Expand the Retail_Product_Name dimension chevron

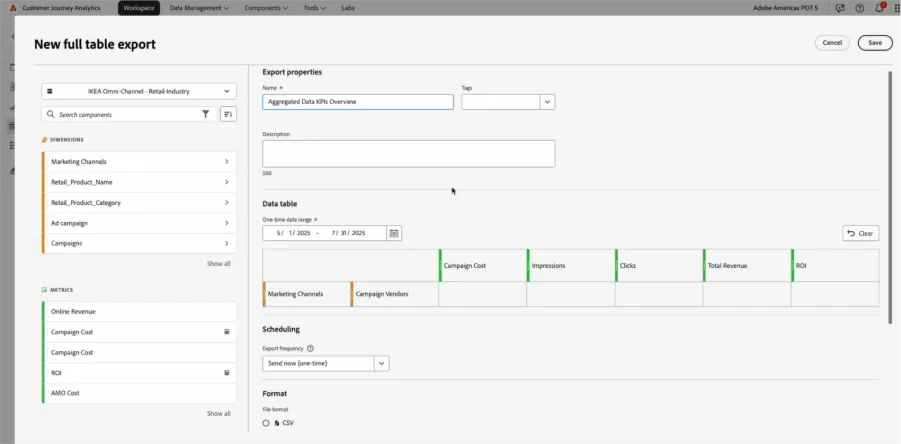click(x=227, y=182)
